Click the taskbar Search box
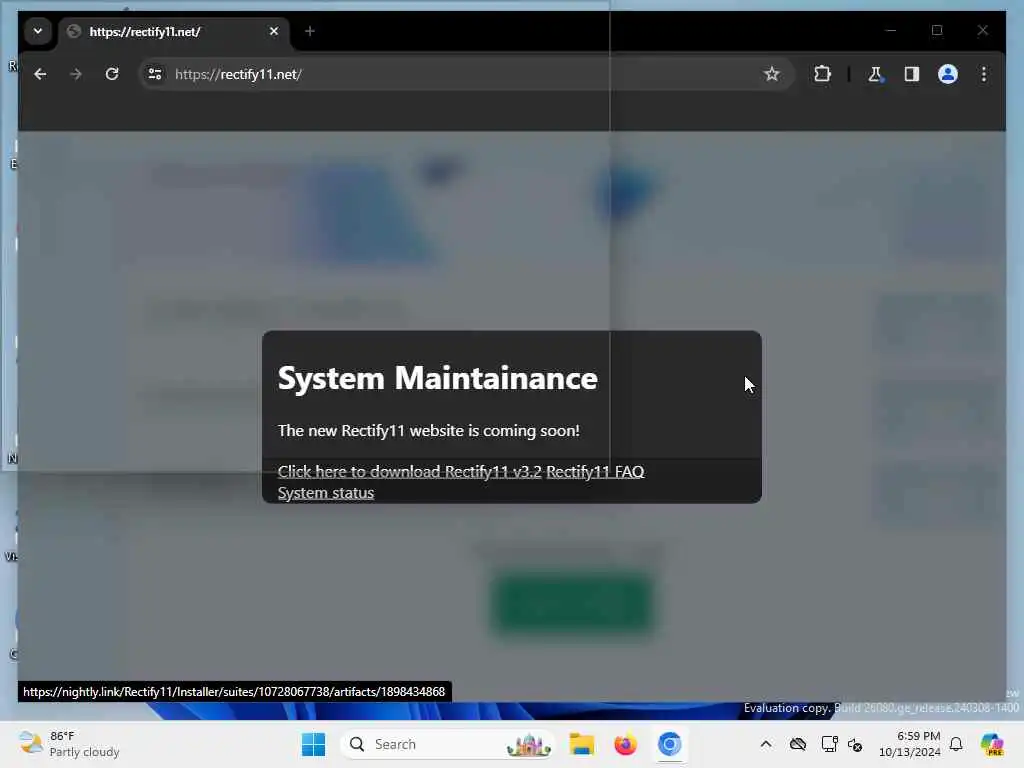 [446, 744]
